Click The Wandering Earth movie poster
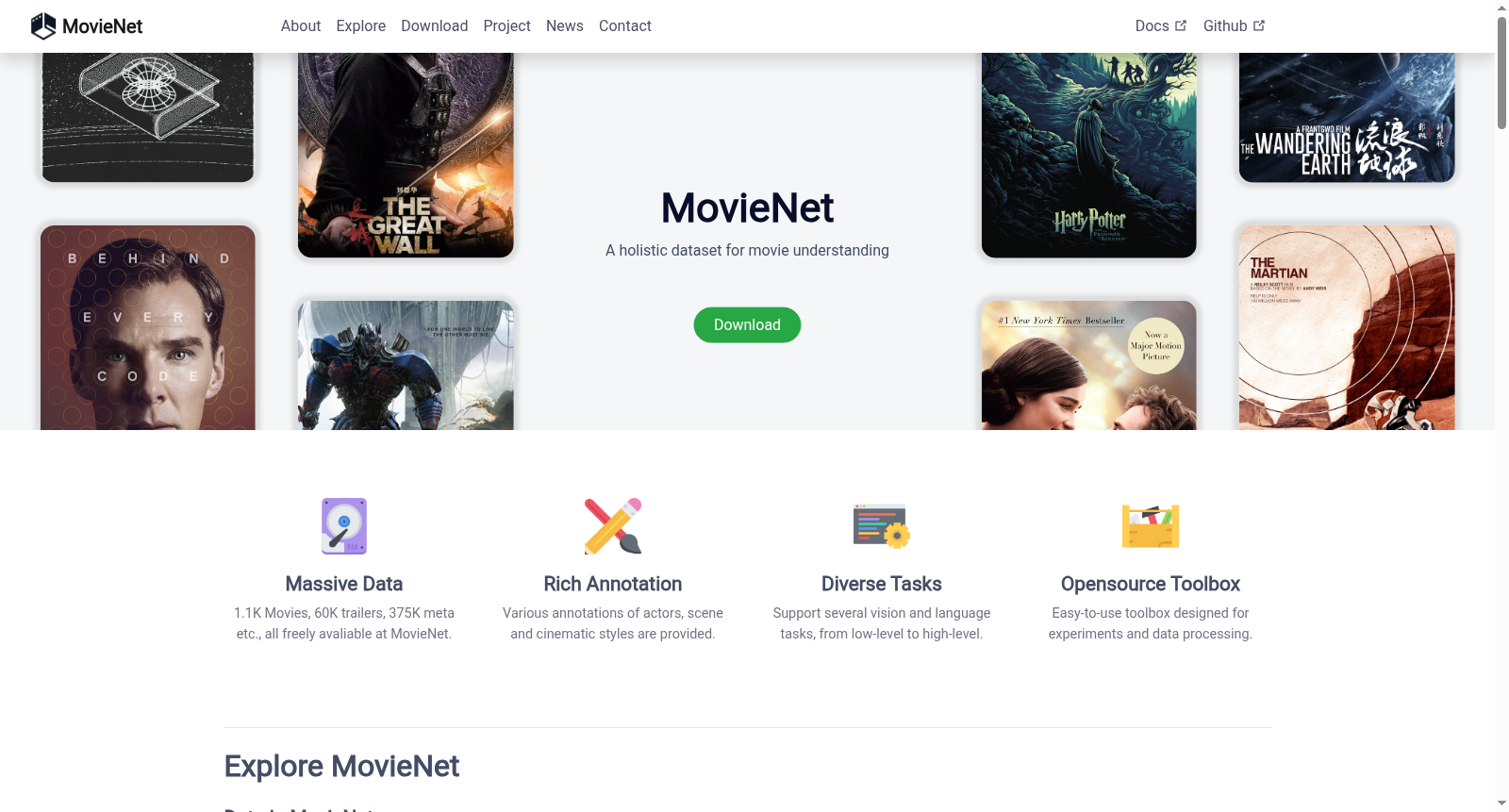Viewport: 1509px width, 812px height. point(1347,117)
